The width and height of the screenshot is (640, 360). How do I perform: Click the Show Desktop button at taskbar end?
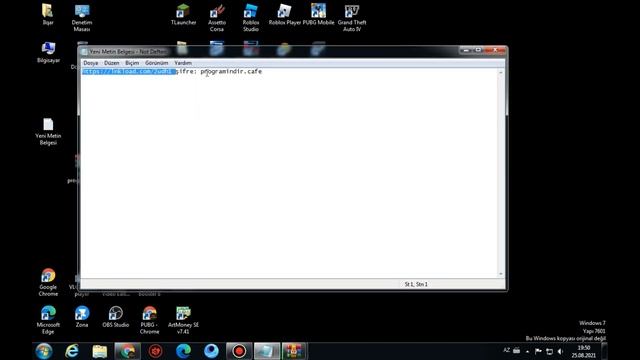604,351
